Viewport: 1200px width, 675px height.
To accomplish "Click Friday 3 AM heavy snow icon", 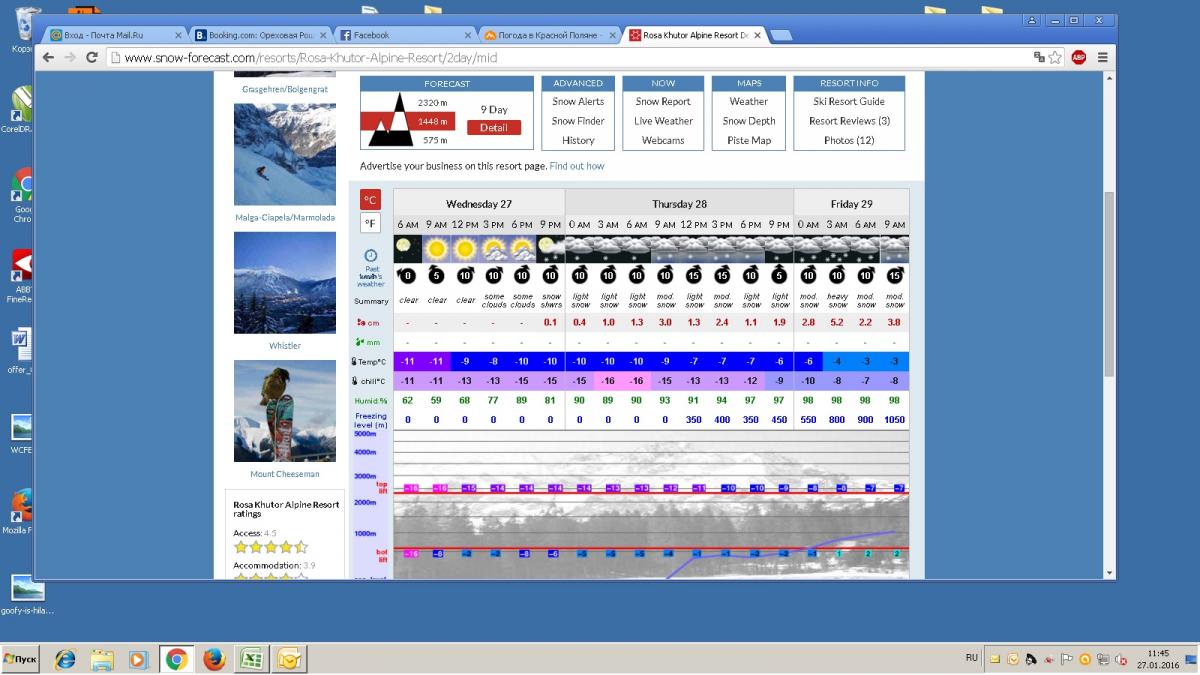I will (x=838, y=249).
